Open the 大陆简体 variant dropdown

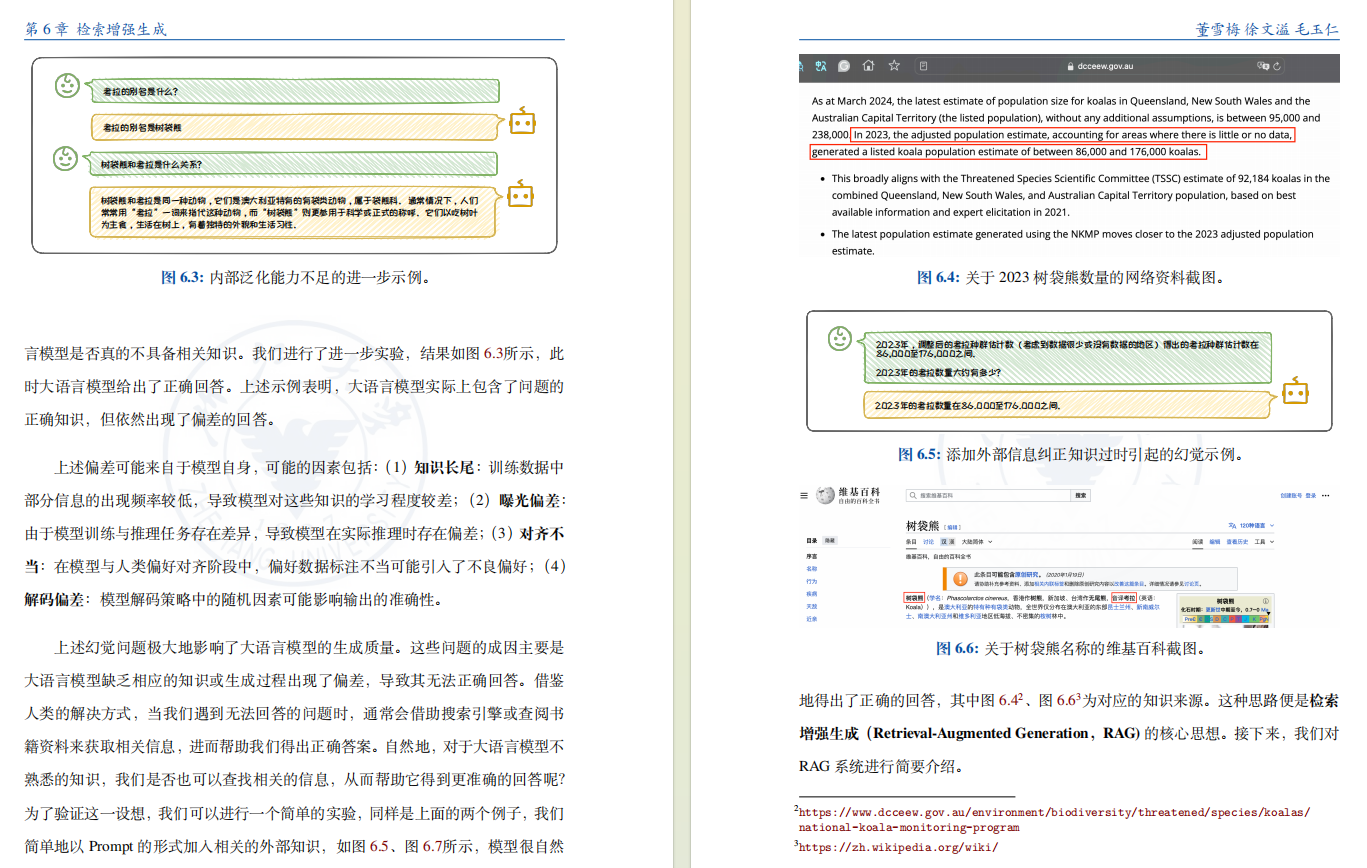(973, 542)
